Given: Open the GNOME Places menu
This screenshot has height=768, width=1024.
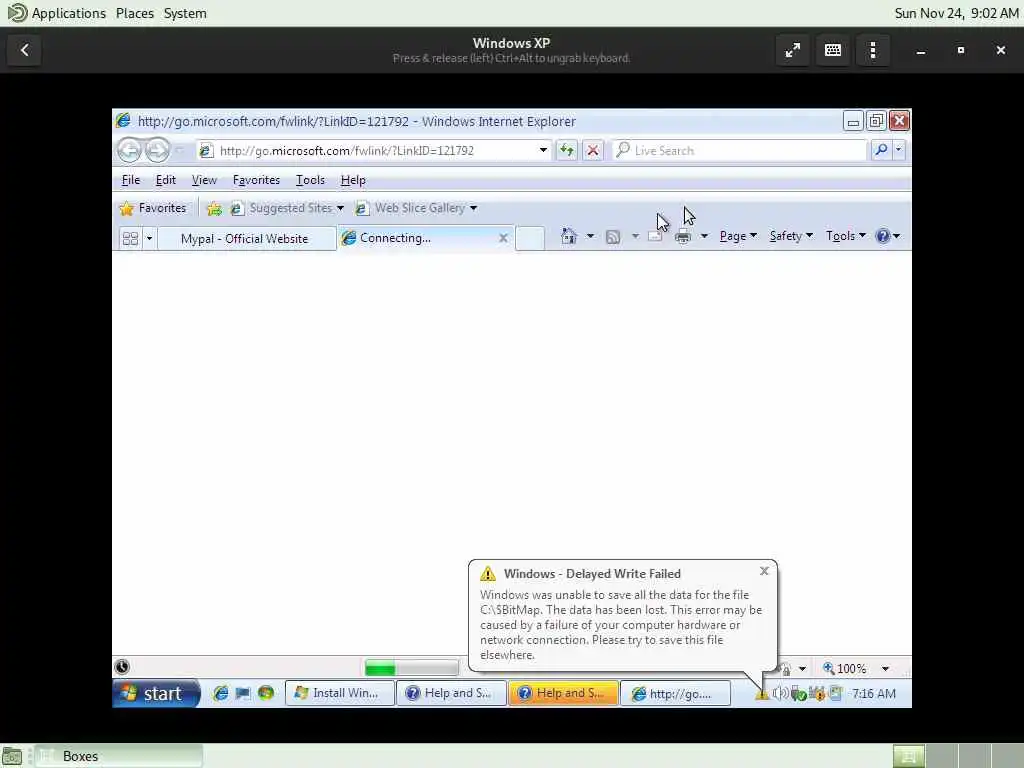Looking at the screenshot, I should (x=135, y=13).
